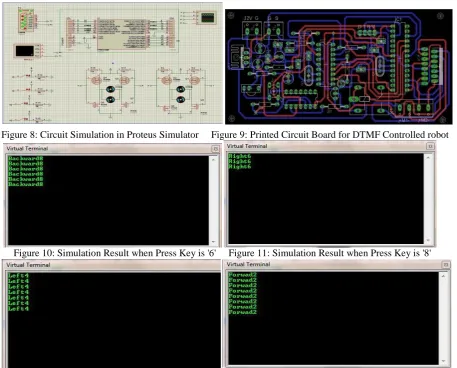Click the Forwad2 window's Virtual Terminal title
The height and width of the screenshot is (368, 457).
(x=248, y=264)
